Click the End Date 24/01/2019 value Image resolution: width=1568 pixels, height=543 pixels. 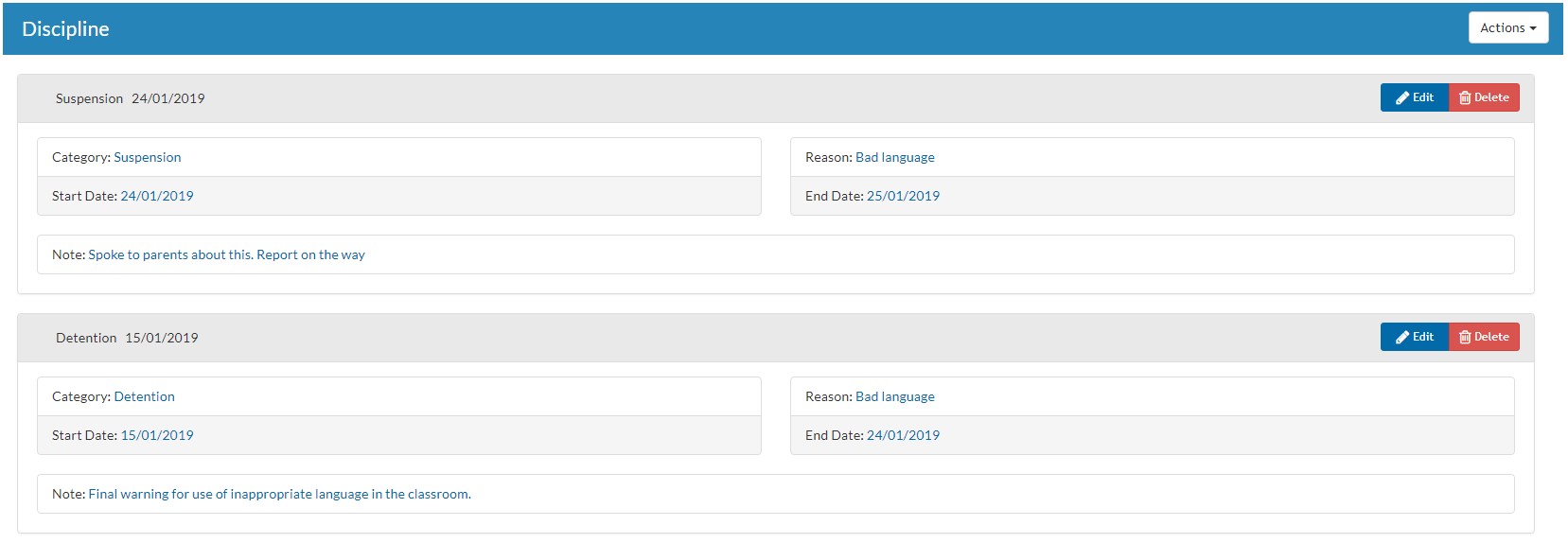click(903, 435)
